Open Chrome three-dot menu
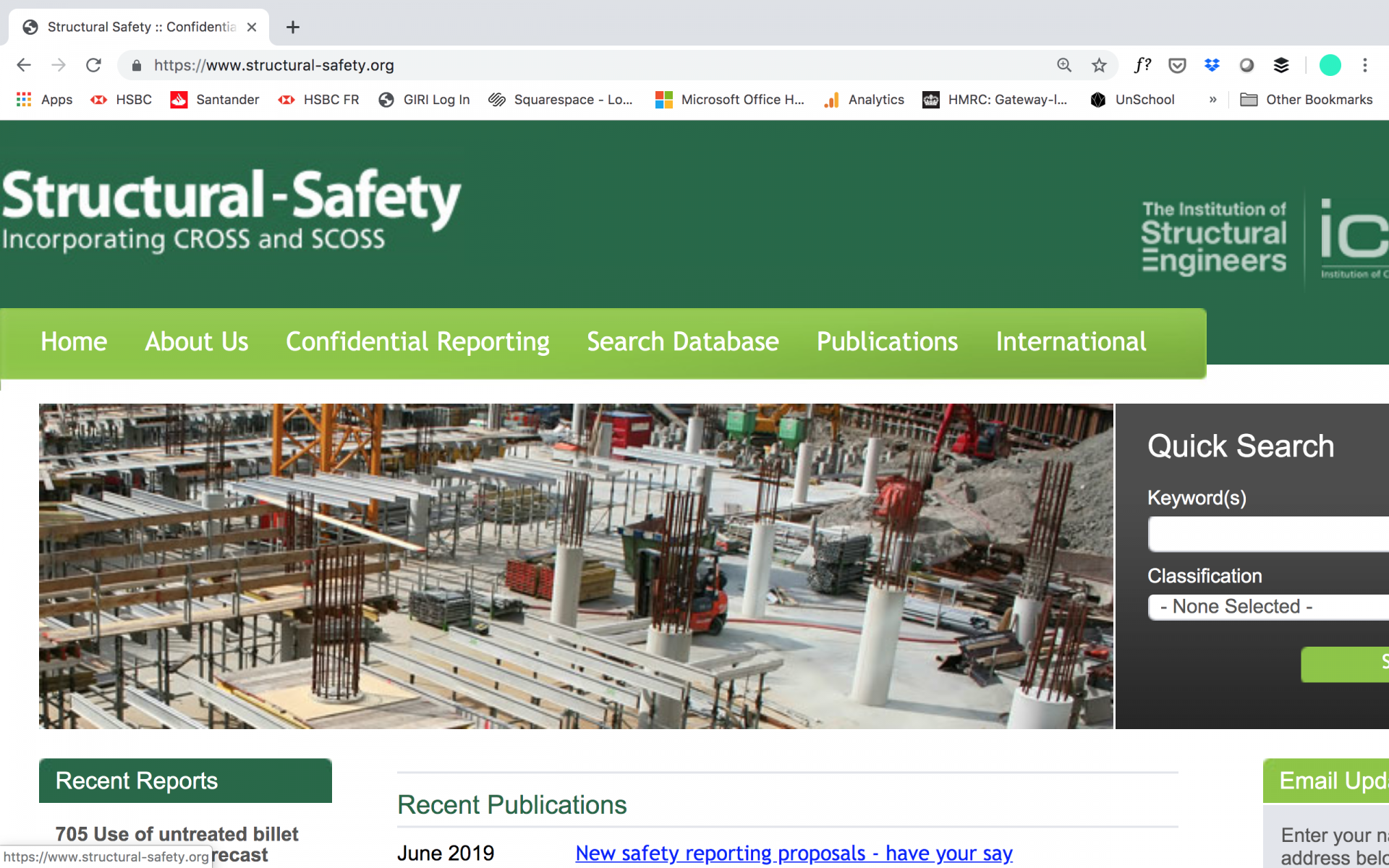 point(1365,65)
